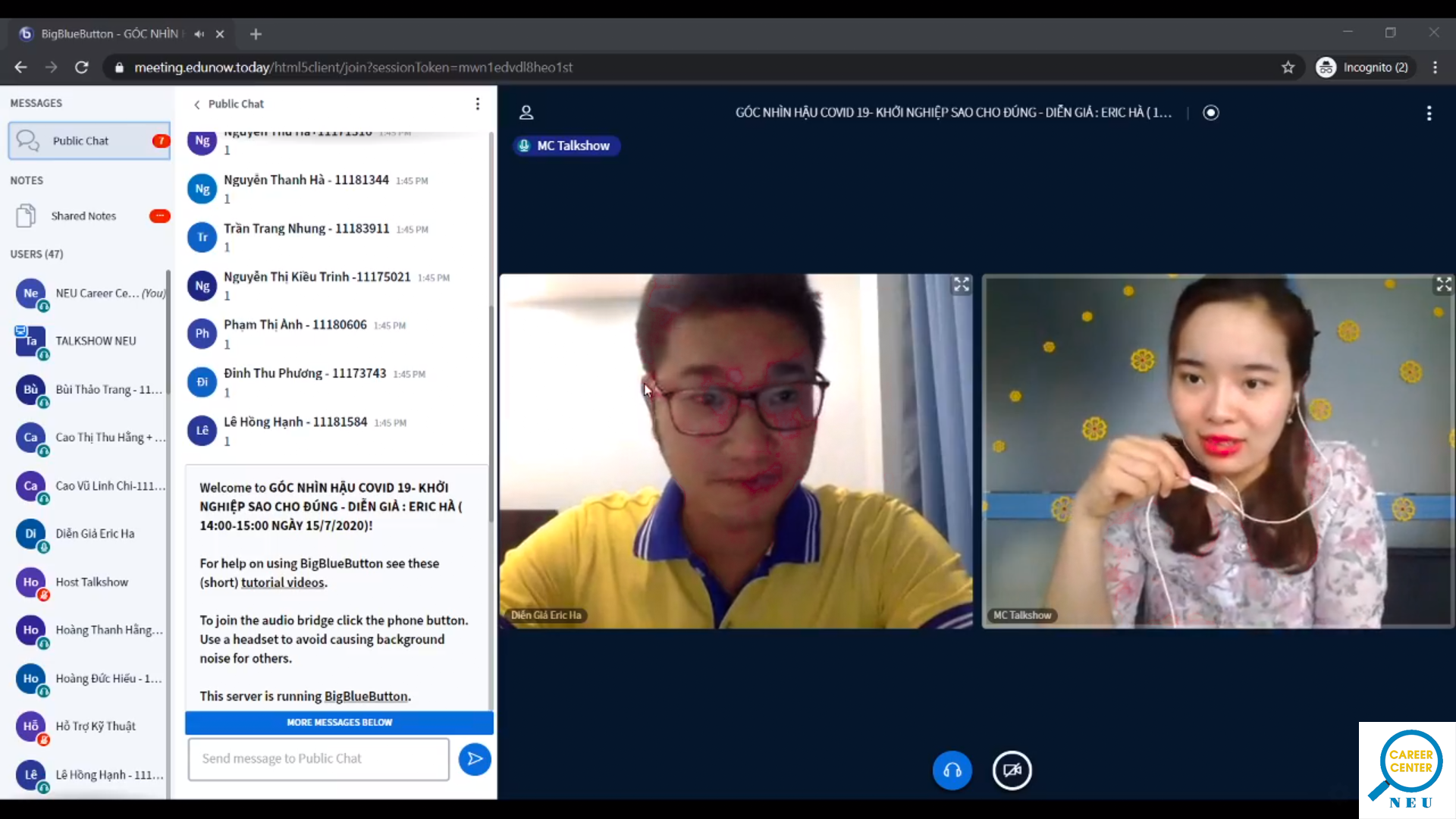Expand Diễn Giả Eric Ha webcam fullscreen
This screenshot has width=1456, height=819.
(x=962, y=285)
